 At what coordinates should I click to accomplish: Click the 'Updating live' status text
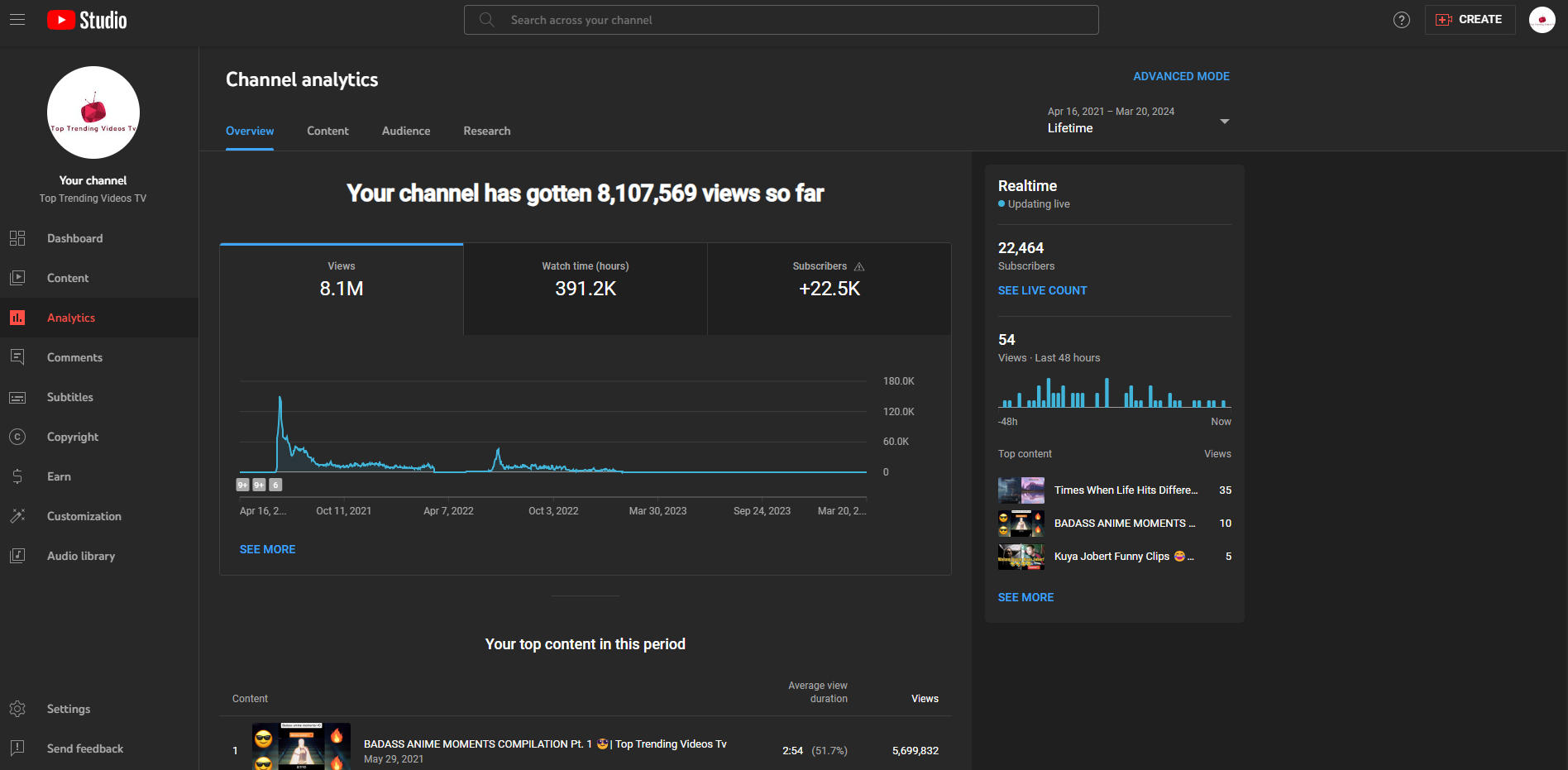pyautogui.click(x=1039, y=204)
